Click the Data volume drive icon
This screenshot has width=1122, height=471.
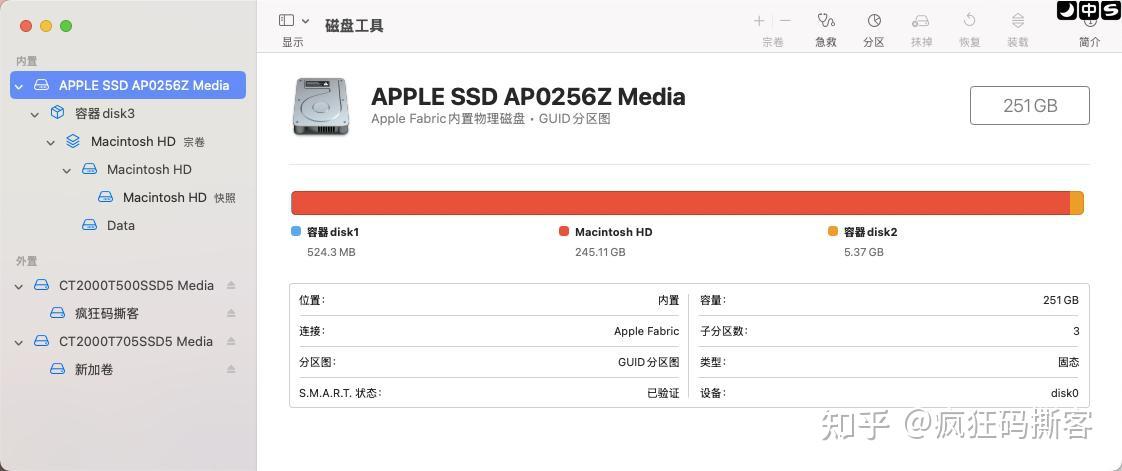tap(89, 225)
